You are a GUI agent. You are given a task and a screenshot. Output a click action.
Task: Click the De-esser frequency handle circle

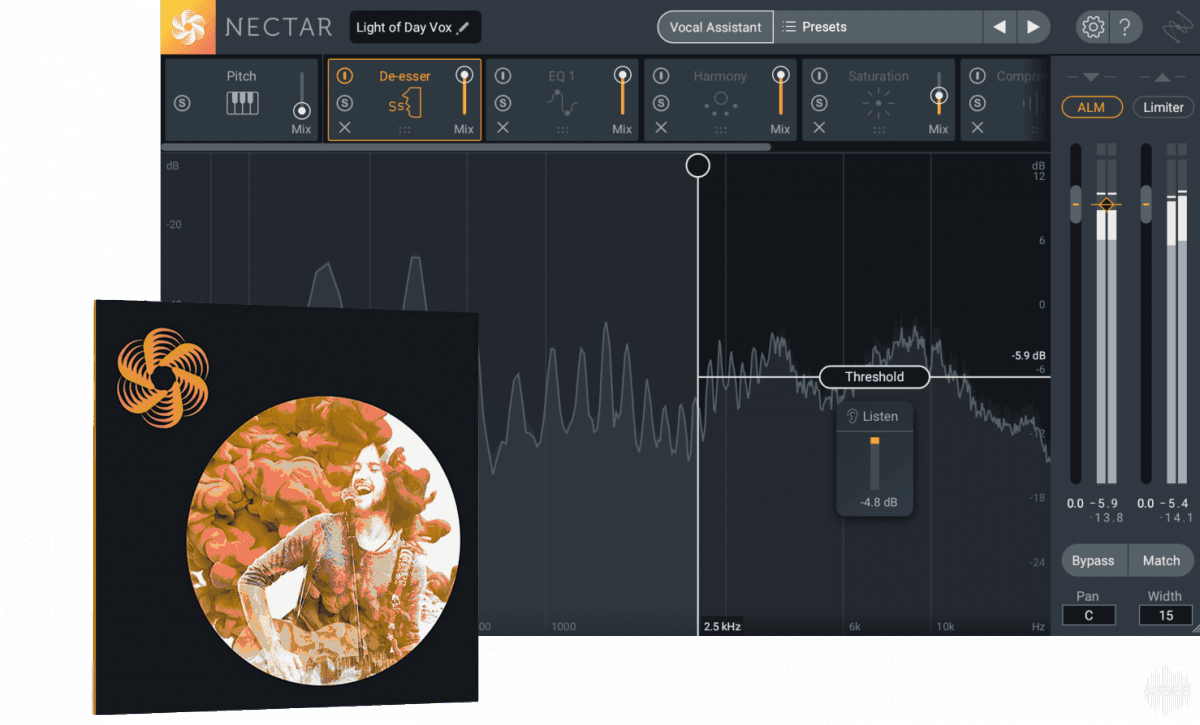[x=698, y=165]
